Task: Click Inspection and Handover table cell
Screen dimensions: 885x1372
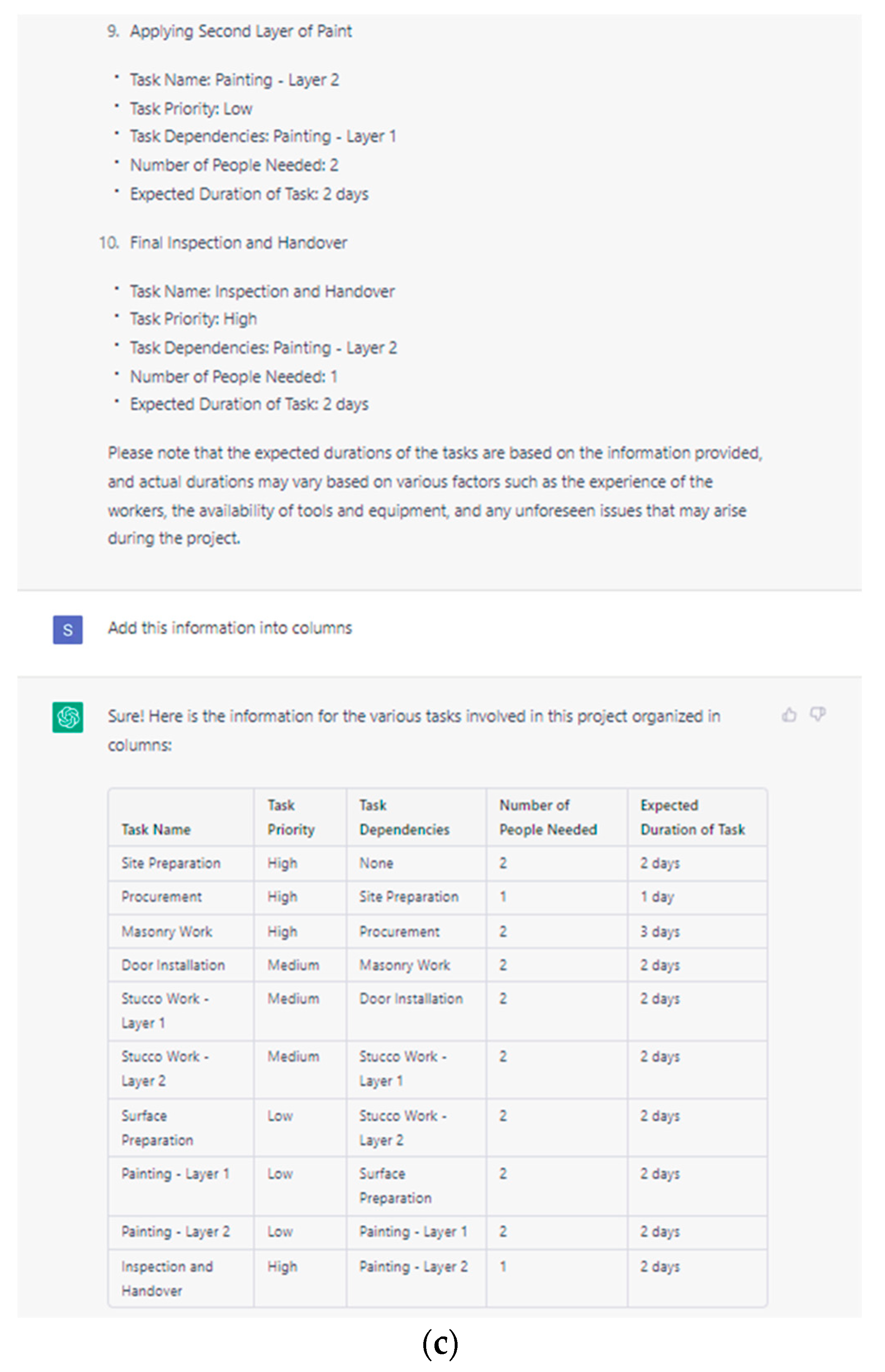Action: [x=167, y=1278]
